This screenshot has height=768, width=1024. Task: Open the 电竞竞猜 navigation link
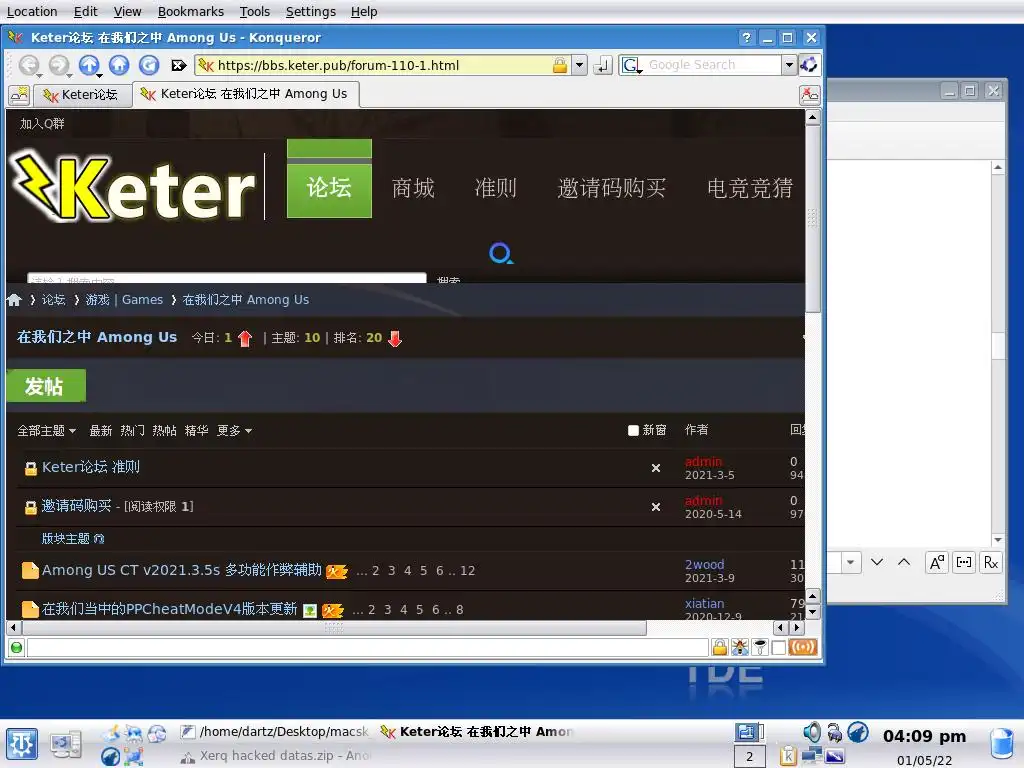coord(750,188)
